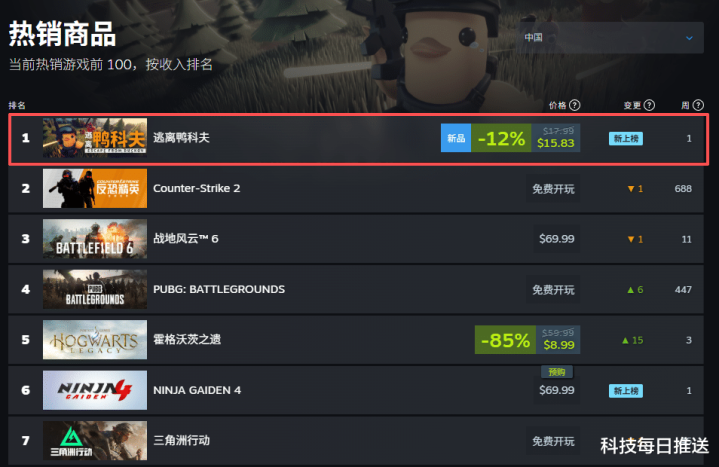Open the PUBG Battlegrounds cover image
The width and height of the screenshot is (719, 467).
(x=95, y=289)
